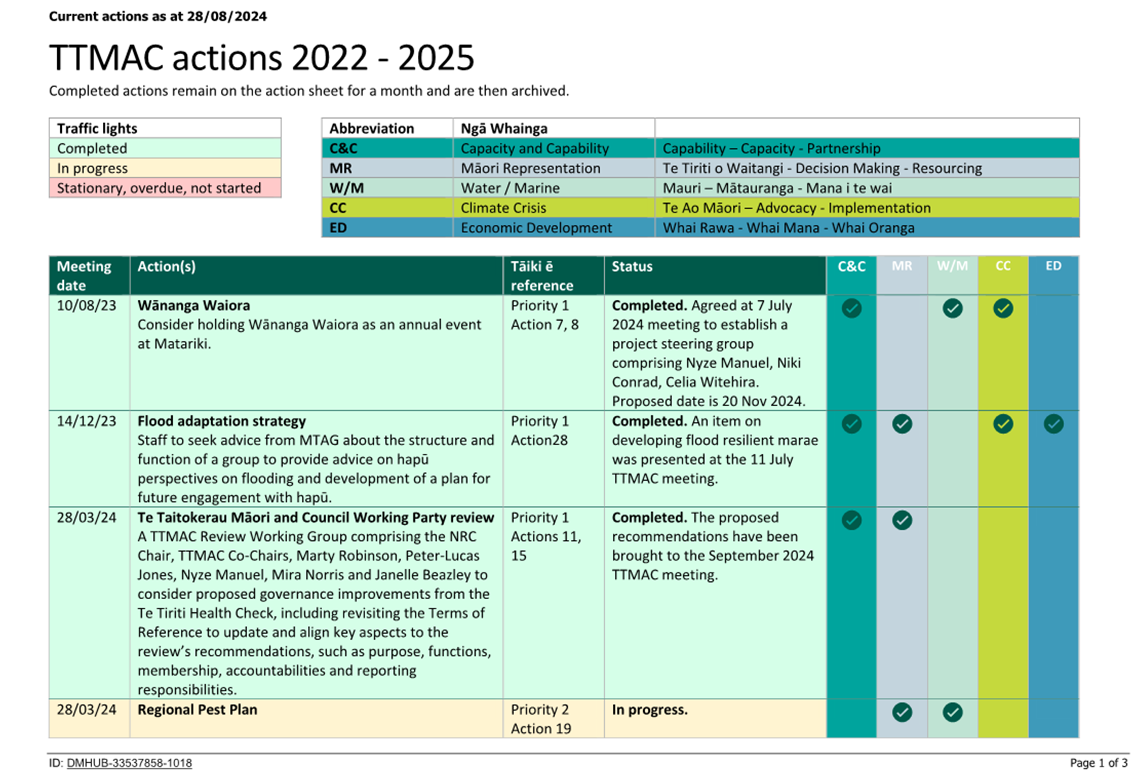This screenshot has height=783, width=1135.
Task: Select the MR checkmark for Flood adaptation strategy
Action: point(902,424)
